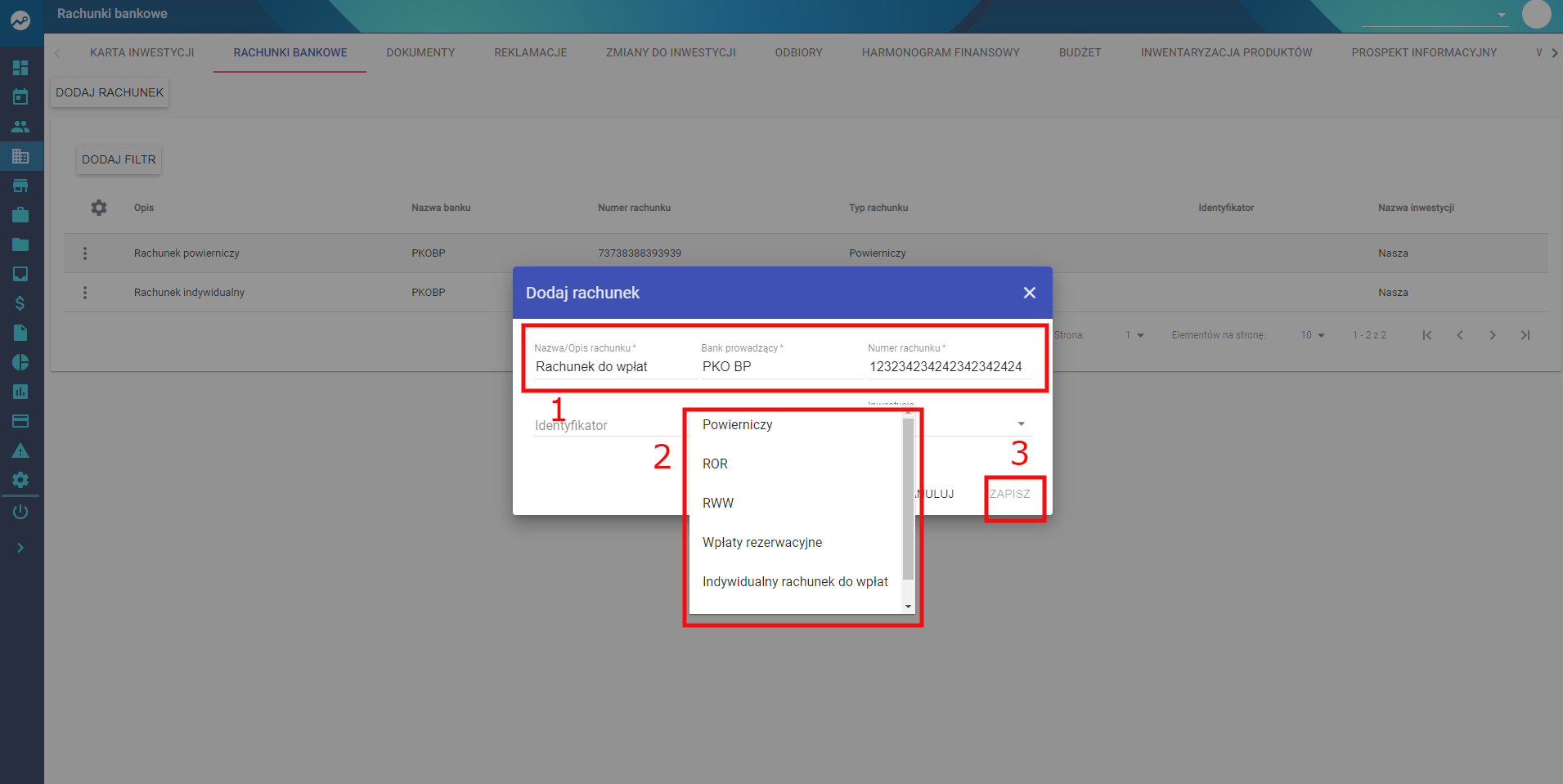Expand the left sidebar with chevron

point(20,548)
